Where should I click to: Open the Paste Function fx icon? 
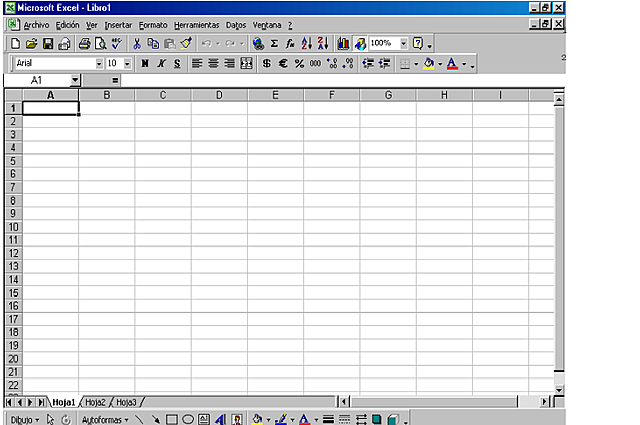[x=290, y=43]
